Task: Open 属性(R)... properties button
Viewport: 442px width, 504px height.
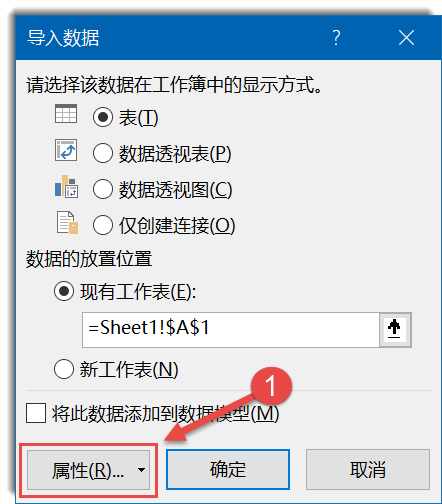Action: (x=88, y=470)
